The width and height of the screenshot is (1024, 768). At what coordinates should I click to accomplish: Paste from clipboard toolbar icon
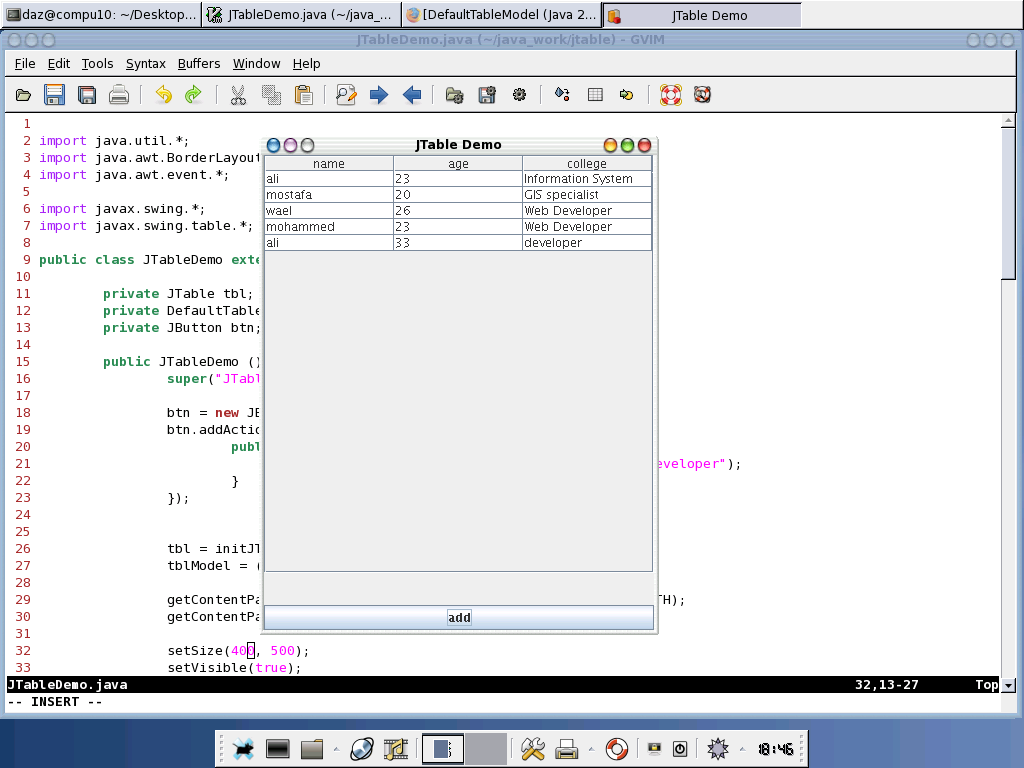click(x=304, y=95)
